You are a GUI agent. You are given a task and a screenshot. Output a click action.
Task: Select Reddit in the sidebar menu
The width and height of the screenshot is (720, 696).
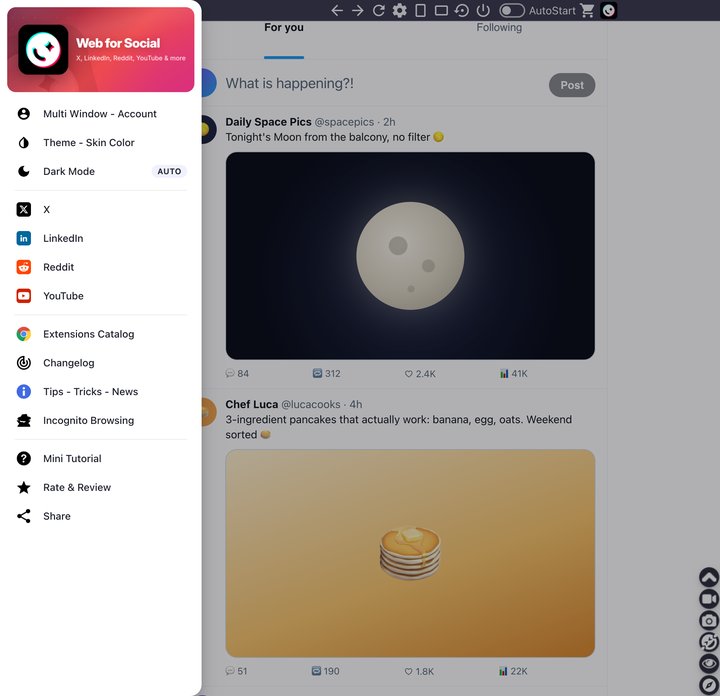tap(101, 267)
